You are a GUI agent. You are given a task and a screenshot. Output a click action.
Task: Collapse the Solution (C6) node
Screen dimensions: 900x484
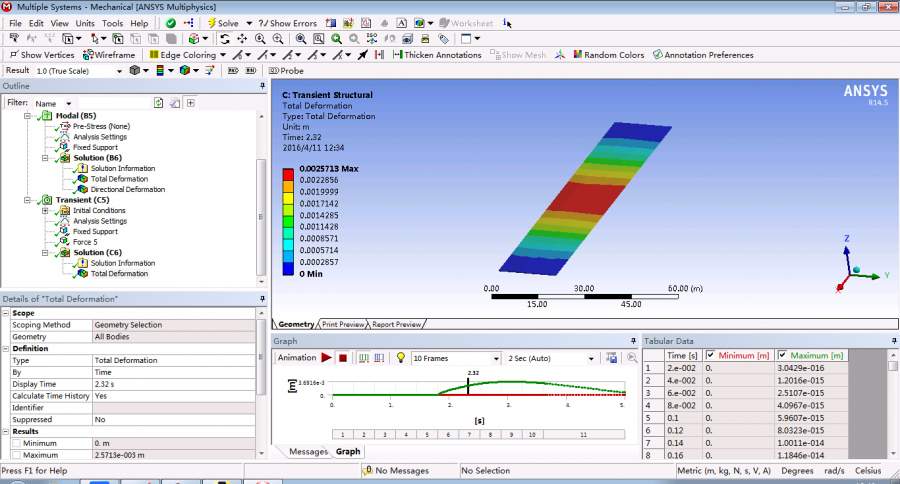tap(45, 253)
